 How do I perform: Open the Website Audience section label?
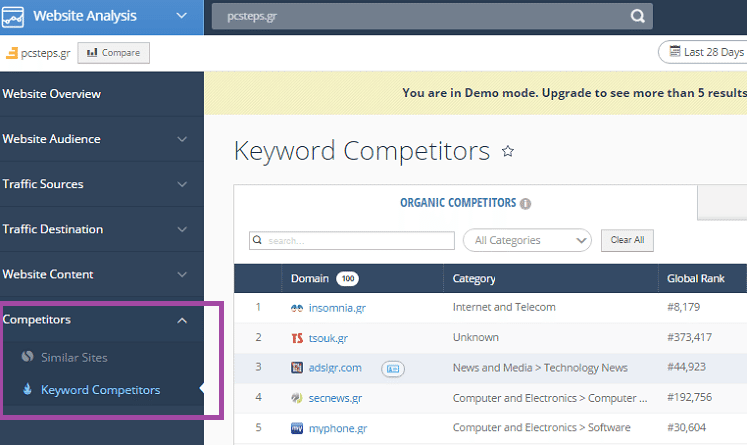tap(51, 139)
